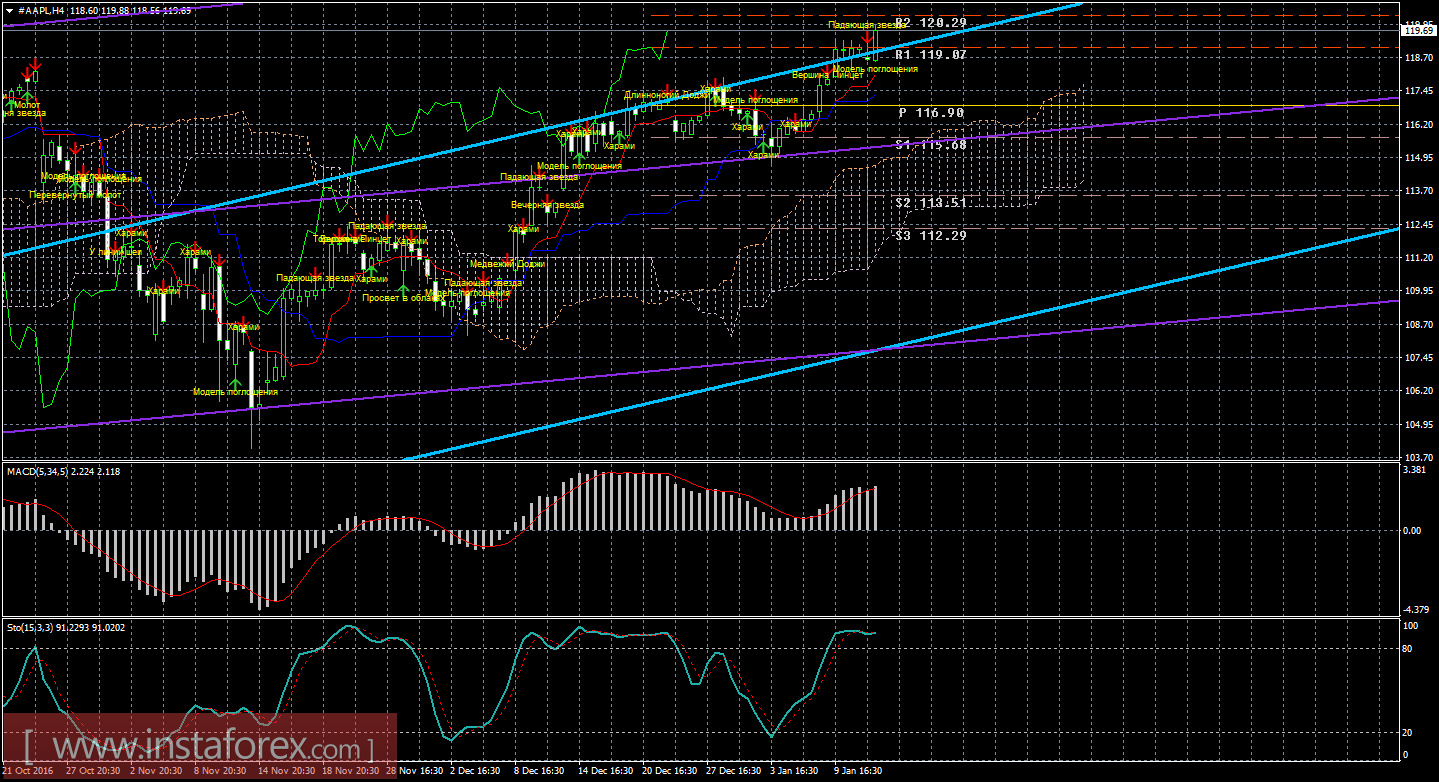
Task: Click the 27 Dec 16:30 time label
Action: [x=734, y=772]
